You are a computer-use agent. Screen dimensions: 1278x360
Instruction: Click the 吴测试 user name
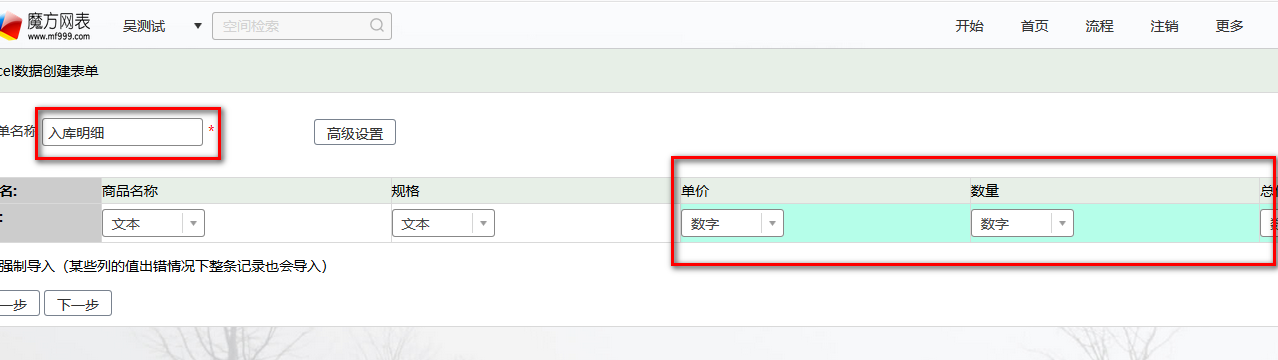tap(144, 26)
